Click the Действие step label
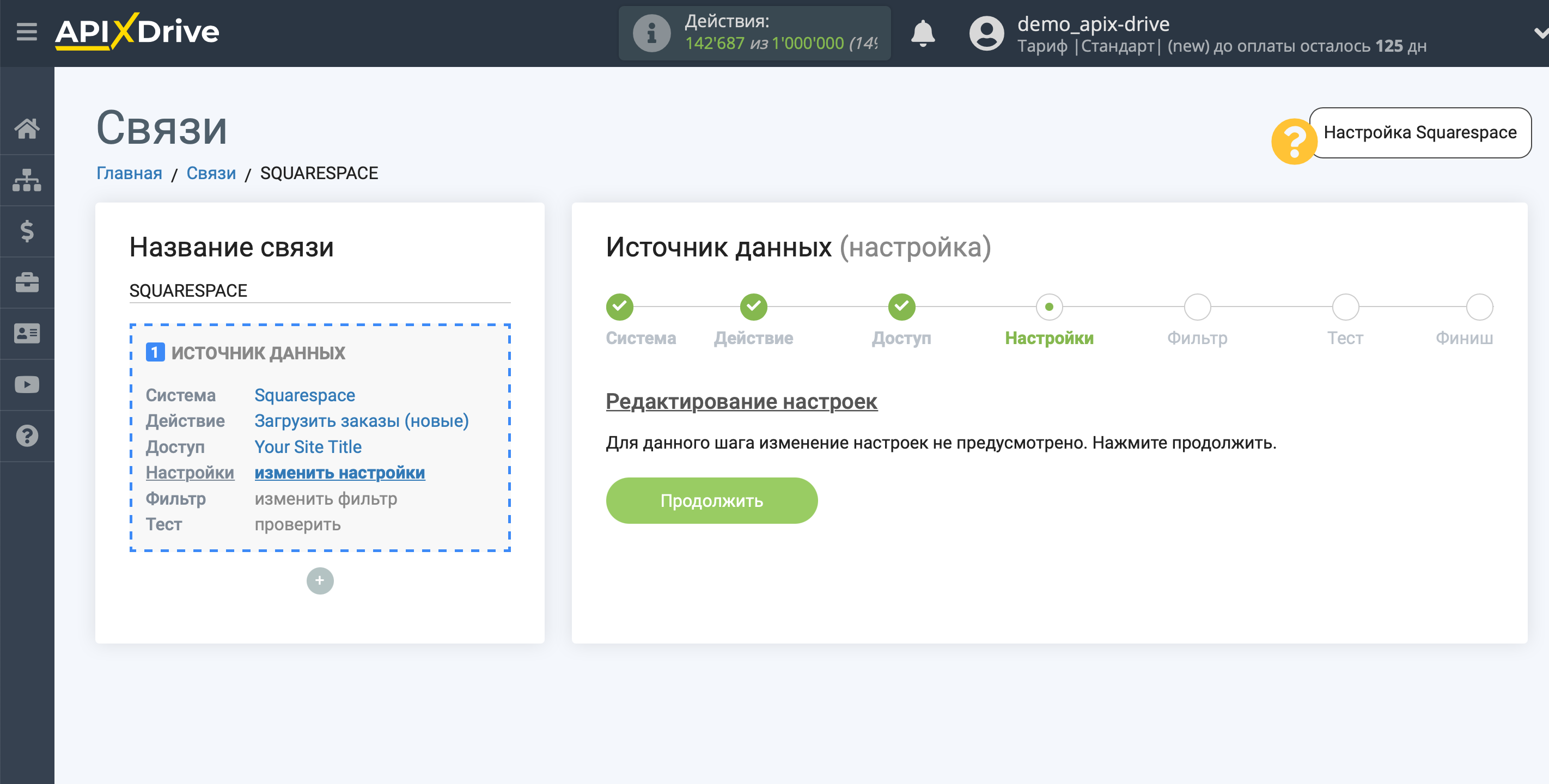This screenshot has width=1549, height=784. pos(753,339)
